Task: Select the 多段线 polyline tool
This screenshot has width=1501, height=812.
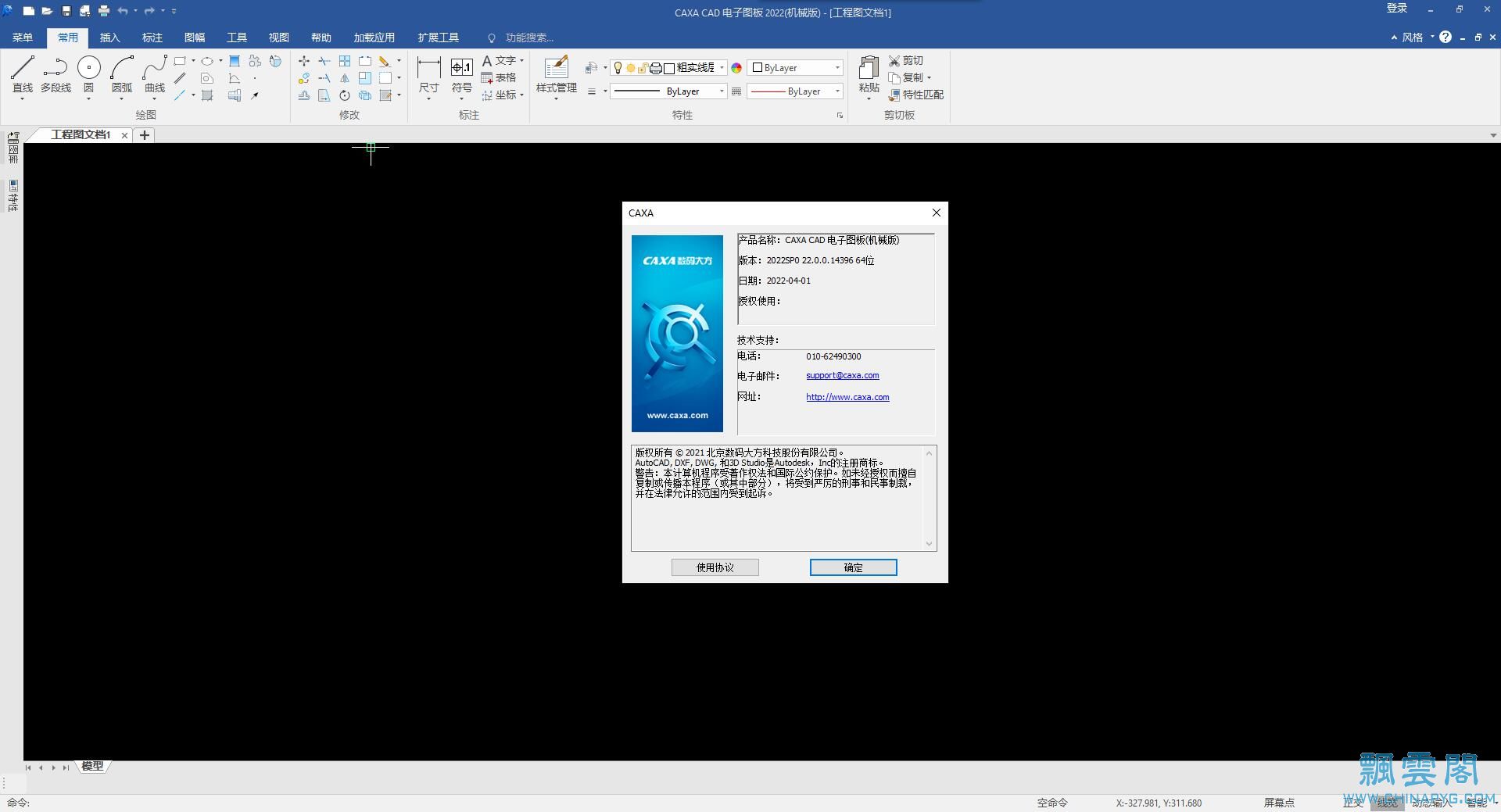Action: (x=56, y=75)
